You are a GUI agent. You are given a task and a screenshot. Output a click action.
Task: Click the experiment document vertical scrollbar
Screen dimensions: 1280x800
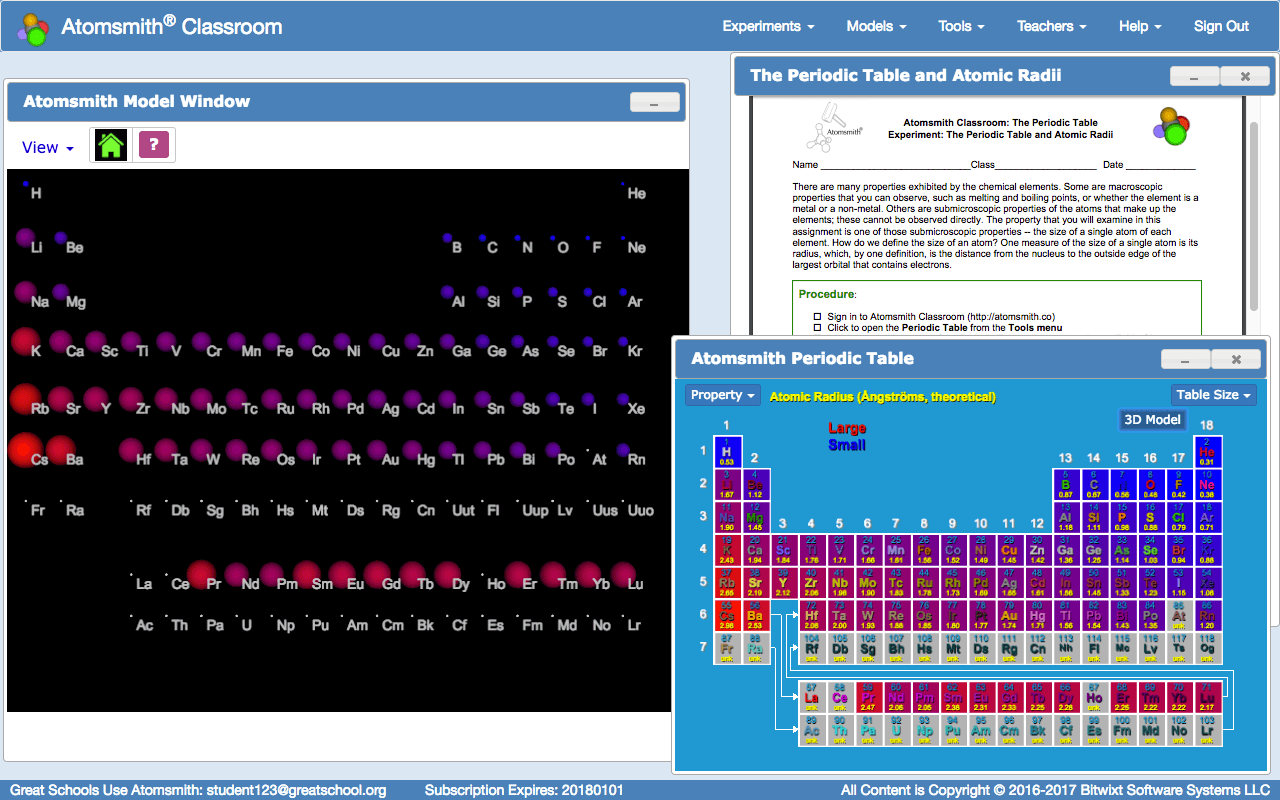[1254, 214]
